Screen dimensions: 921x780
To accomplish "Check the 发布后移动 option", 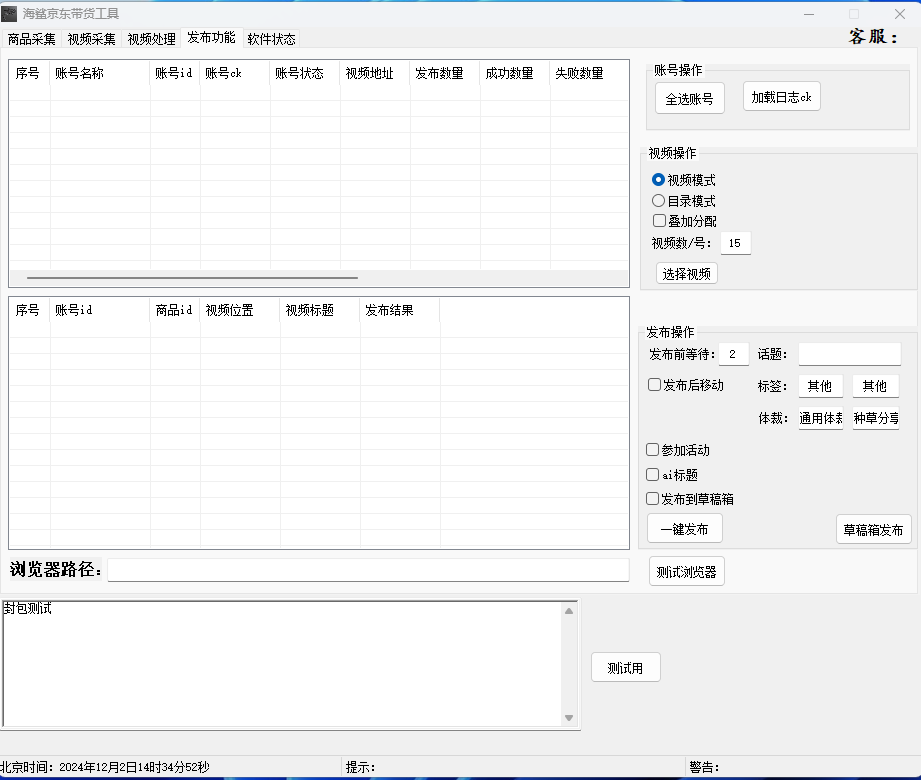I will [654, 385].
